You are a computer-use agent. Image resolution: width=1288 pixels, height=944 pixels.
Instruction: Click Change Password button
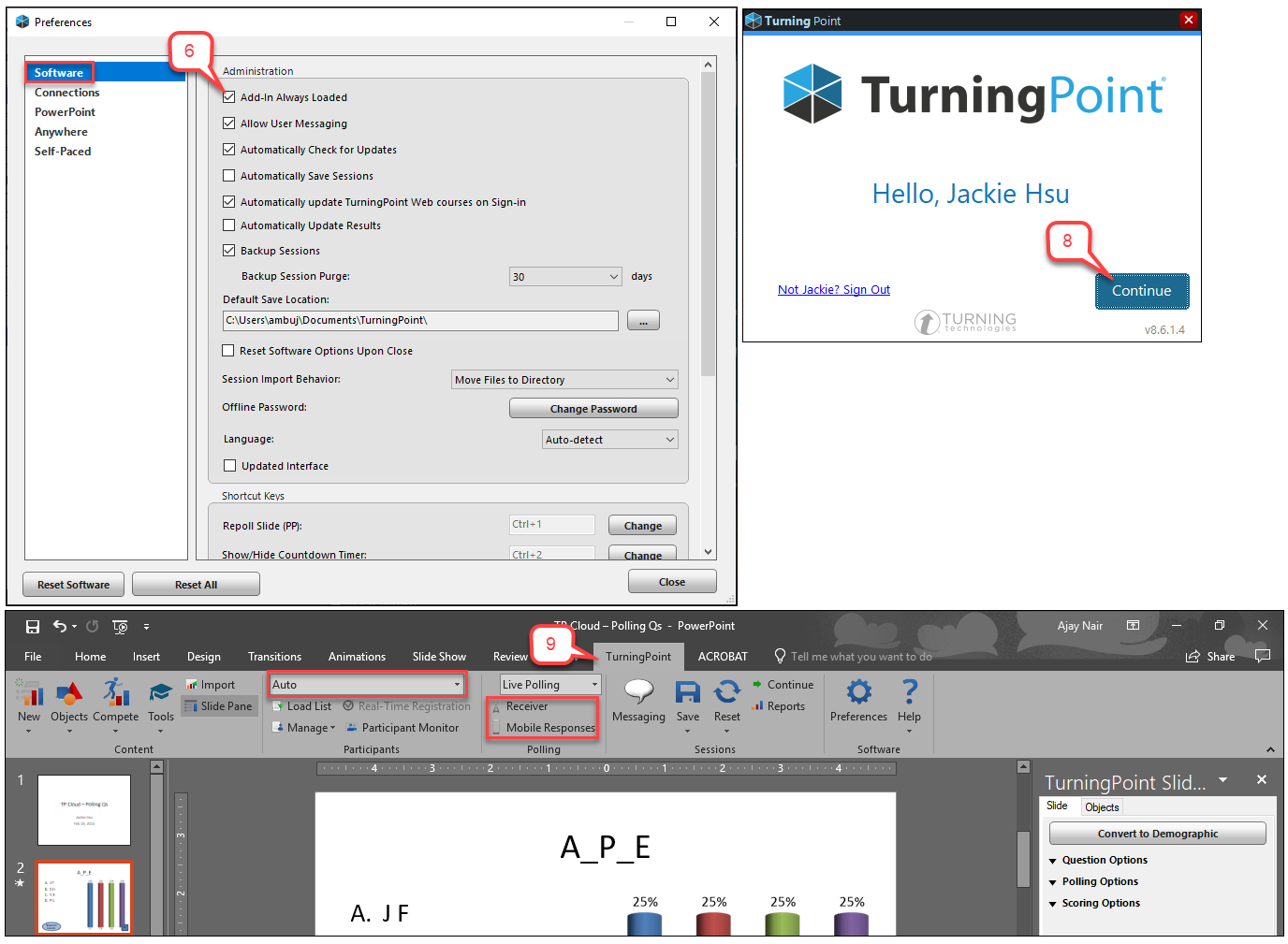[x=593, y=409]
